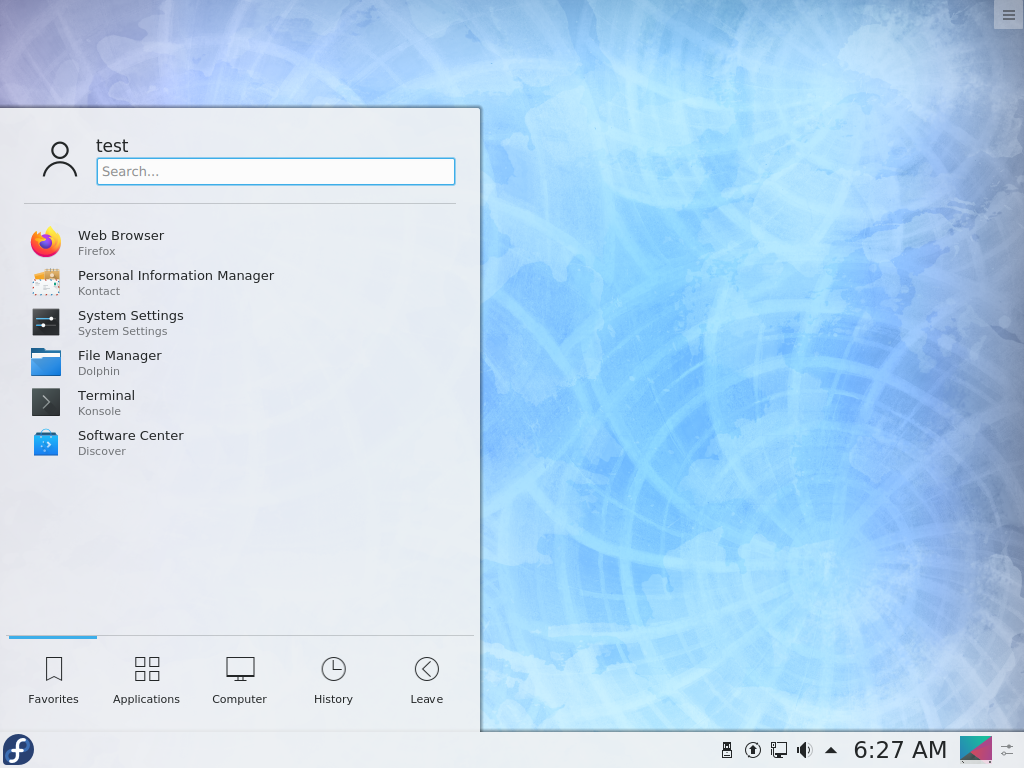The height and width of the screenshot is (768, 1024).
Task: Click the Fedora application launcher button
Action: pyautogui.click(x=18, y=750)
